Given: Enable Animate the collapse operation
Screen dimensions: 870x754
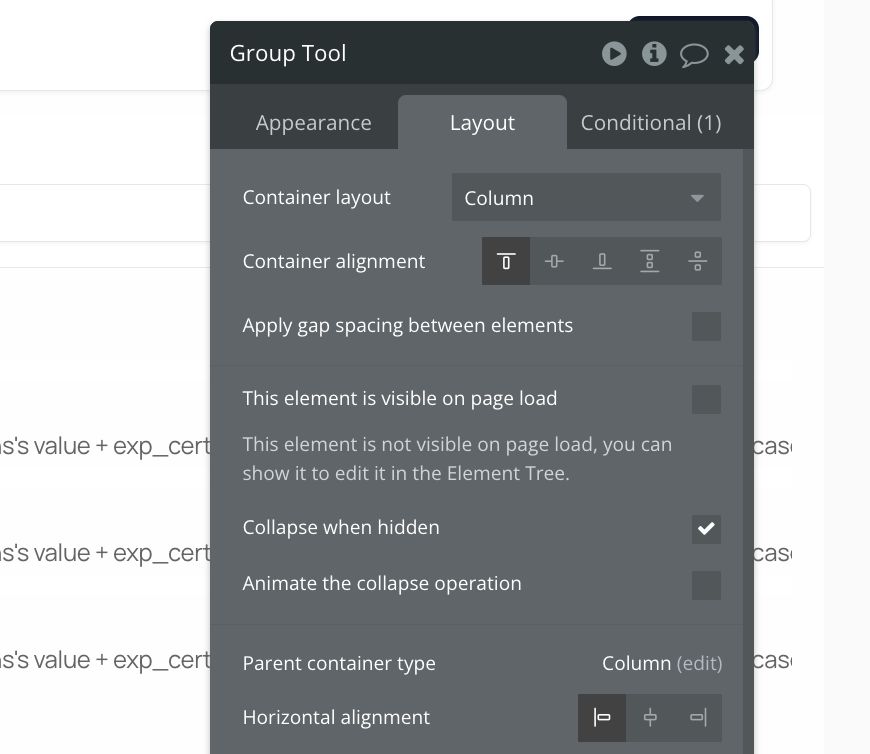Looking at the screenshot, I should [706, 585].
